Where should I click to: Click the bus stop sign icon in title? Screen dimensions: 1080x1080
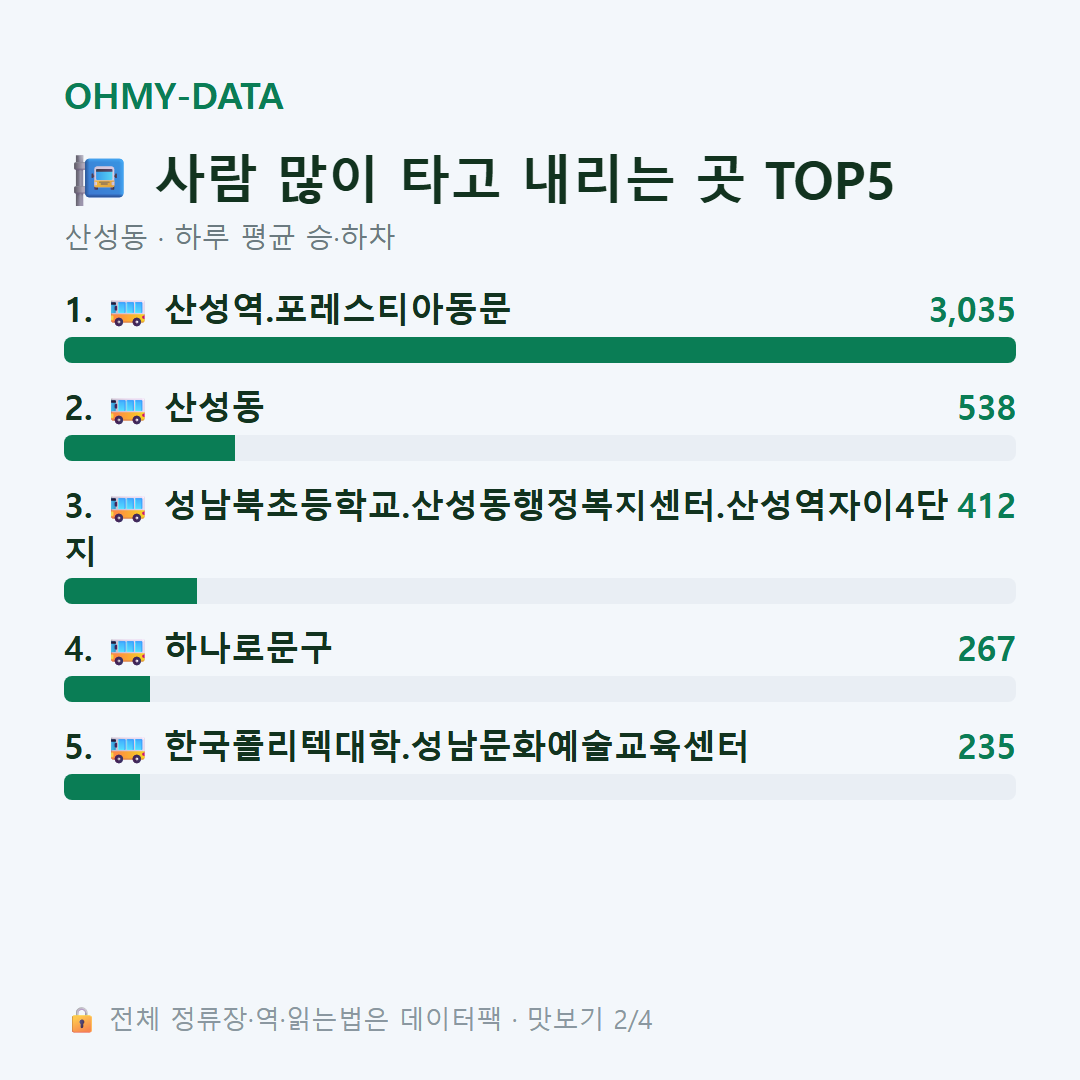click(x=99, y=180)
